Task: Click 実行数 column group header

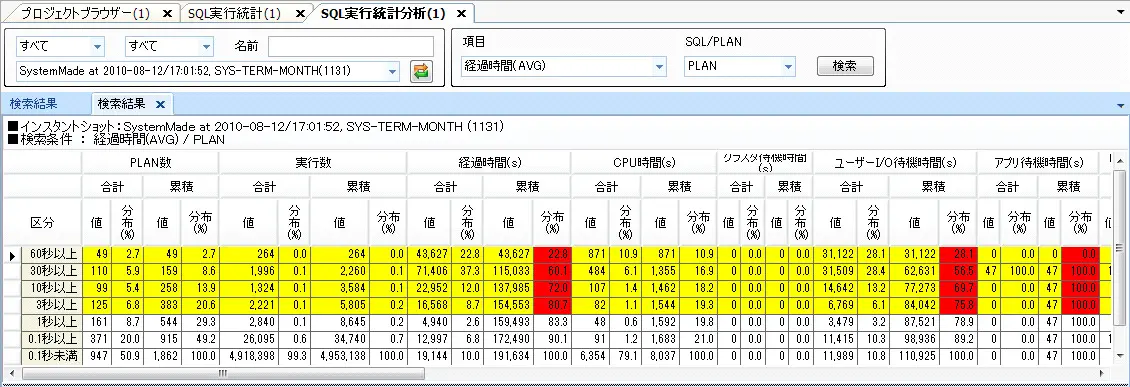Action: tap(313, 163)
